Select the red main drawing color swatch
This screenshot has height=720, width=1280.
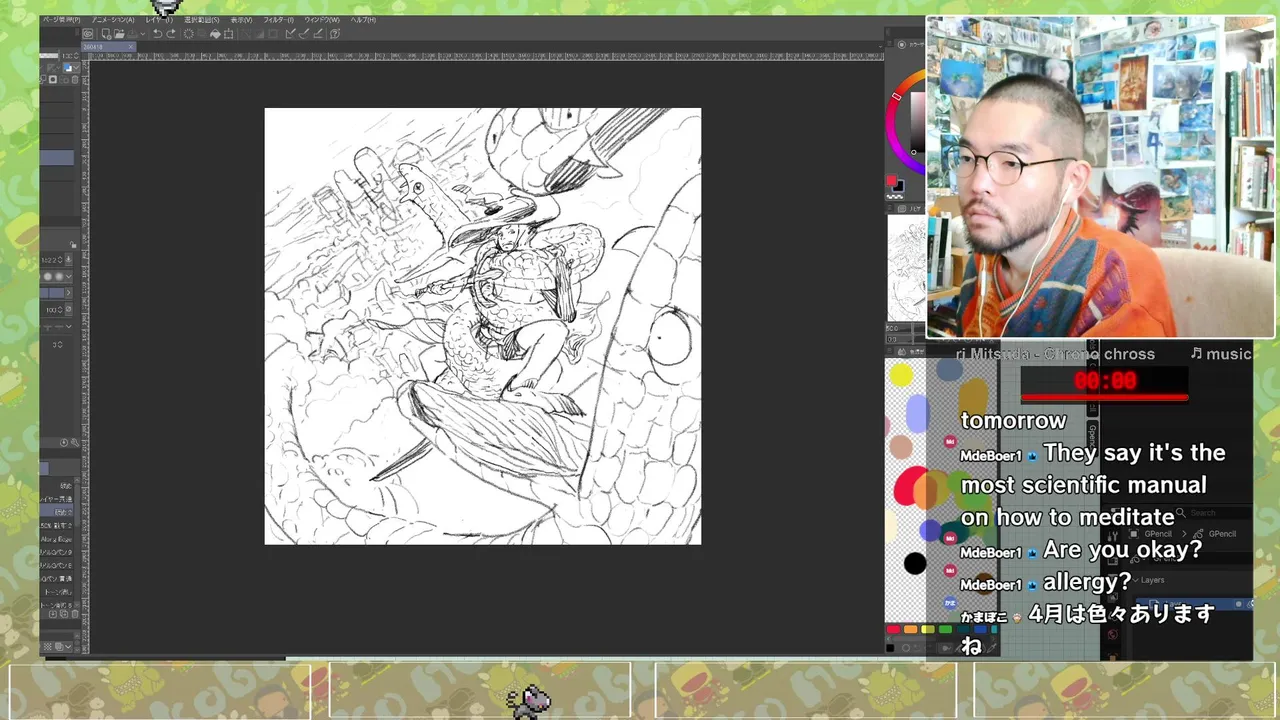click(x=891, y=180)
